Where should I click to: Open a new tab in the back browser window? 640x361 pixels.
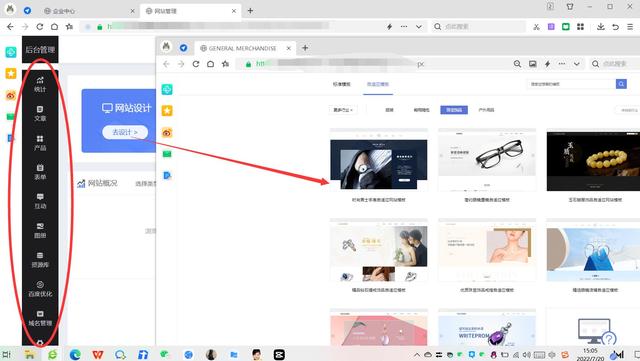pyautogui.click(x=250, y=11)
